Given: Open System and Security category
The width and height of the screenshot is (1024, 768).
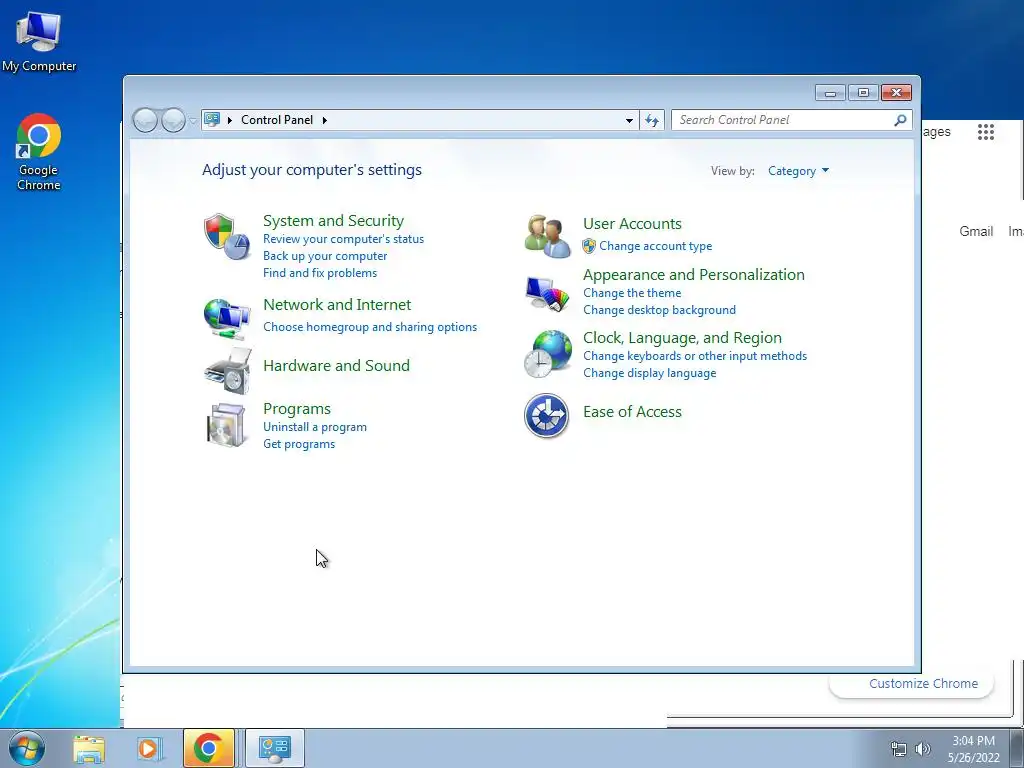Looking at the screenshot, I should [x=333, y=221].
